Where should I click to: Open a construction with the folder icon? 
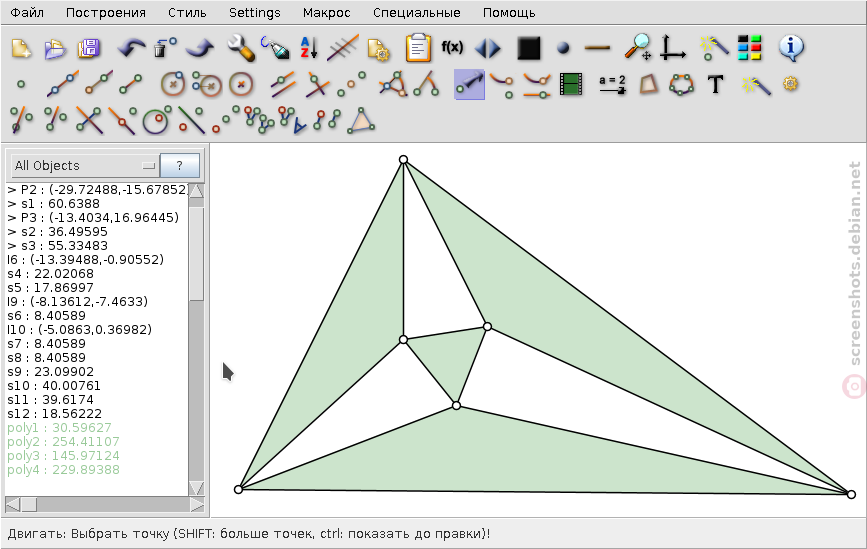click(x=55, y=49)
